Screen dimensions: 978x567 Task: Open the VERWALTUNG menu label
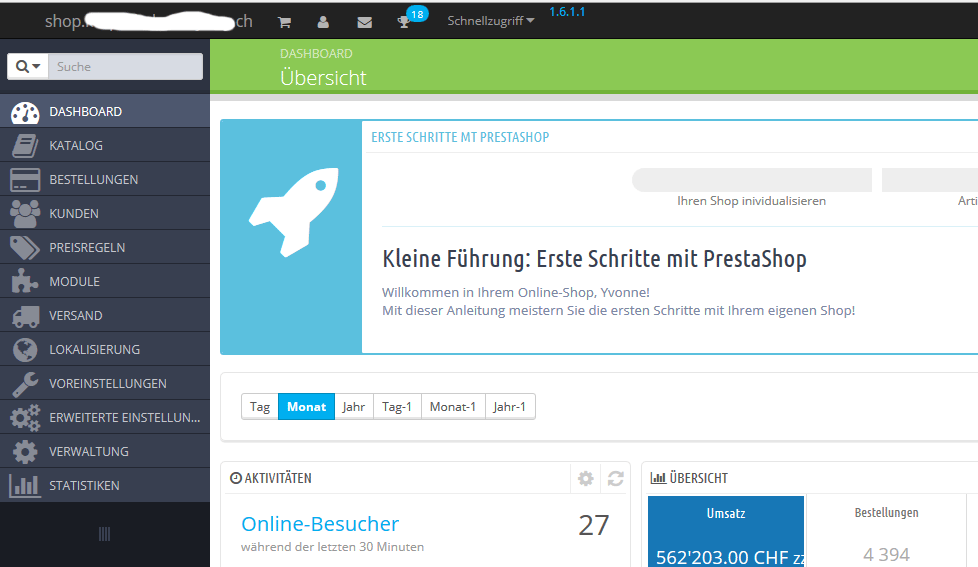[x=89, y=452]
